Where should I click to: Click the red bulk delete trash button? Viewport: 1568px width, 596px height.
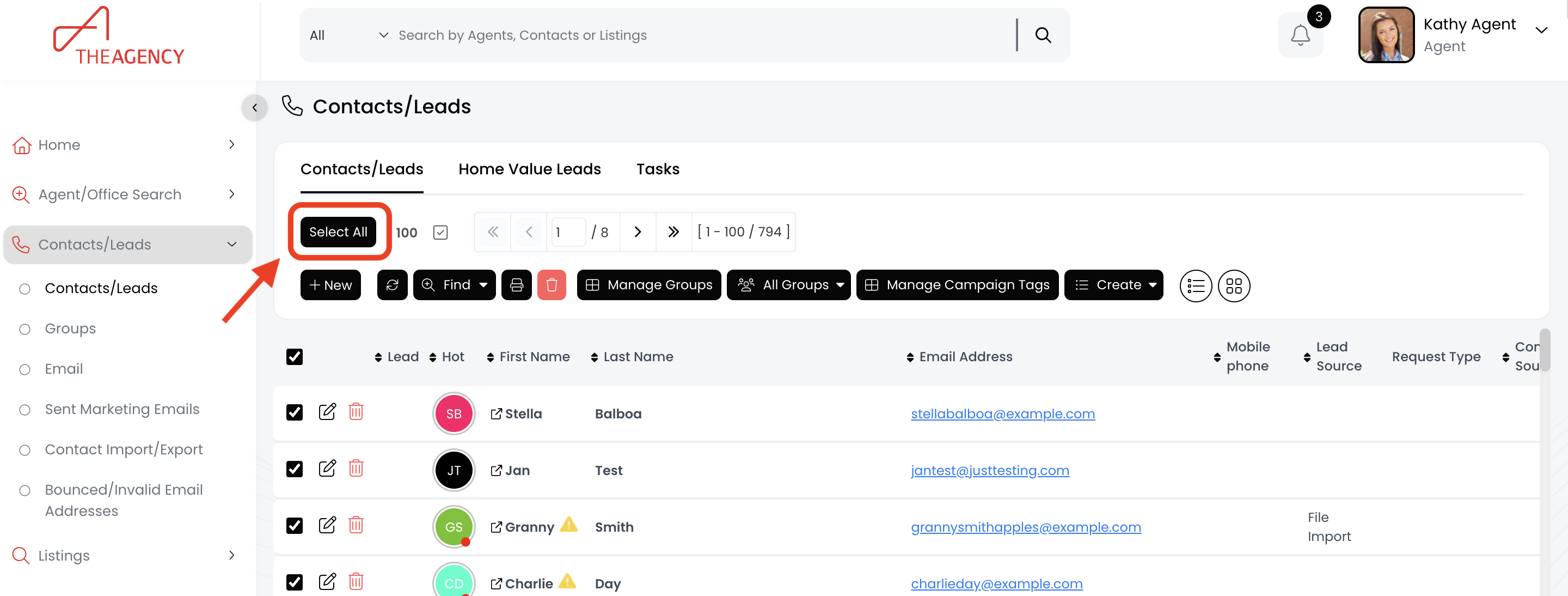(x=552, y=285)
